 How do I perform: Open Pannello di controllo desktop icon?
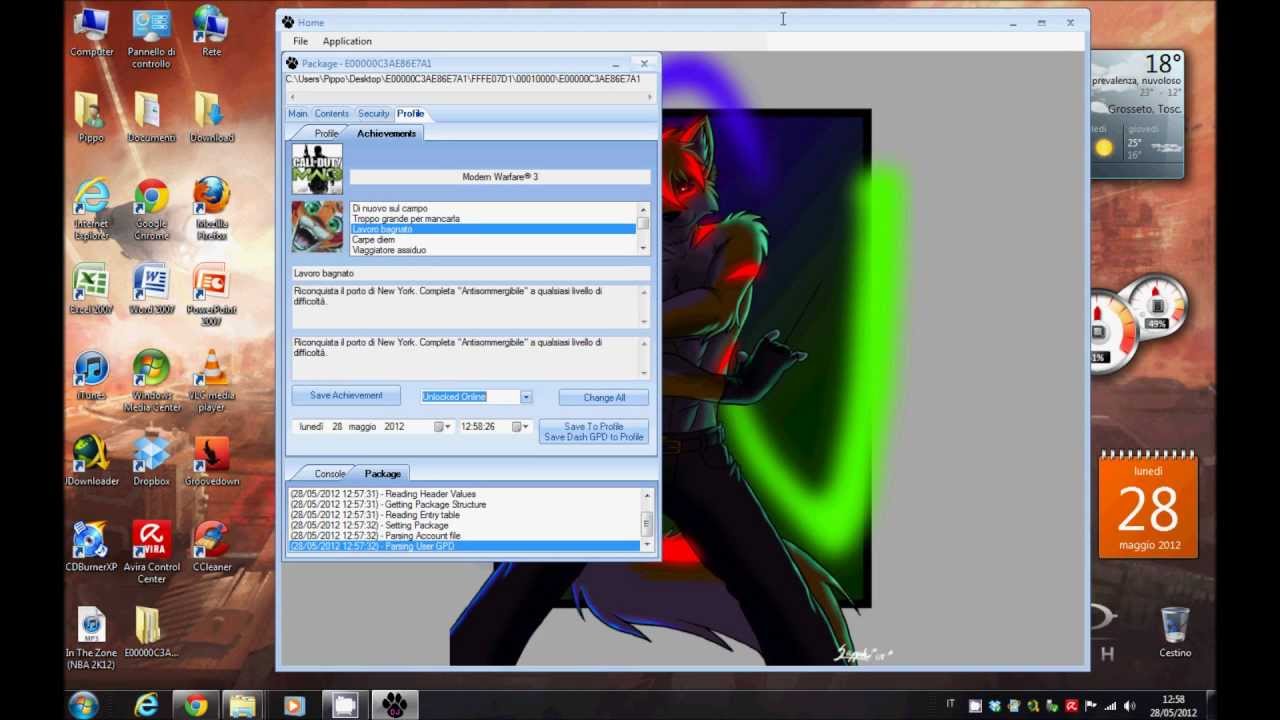click(x=151, y=38)
